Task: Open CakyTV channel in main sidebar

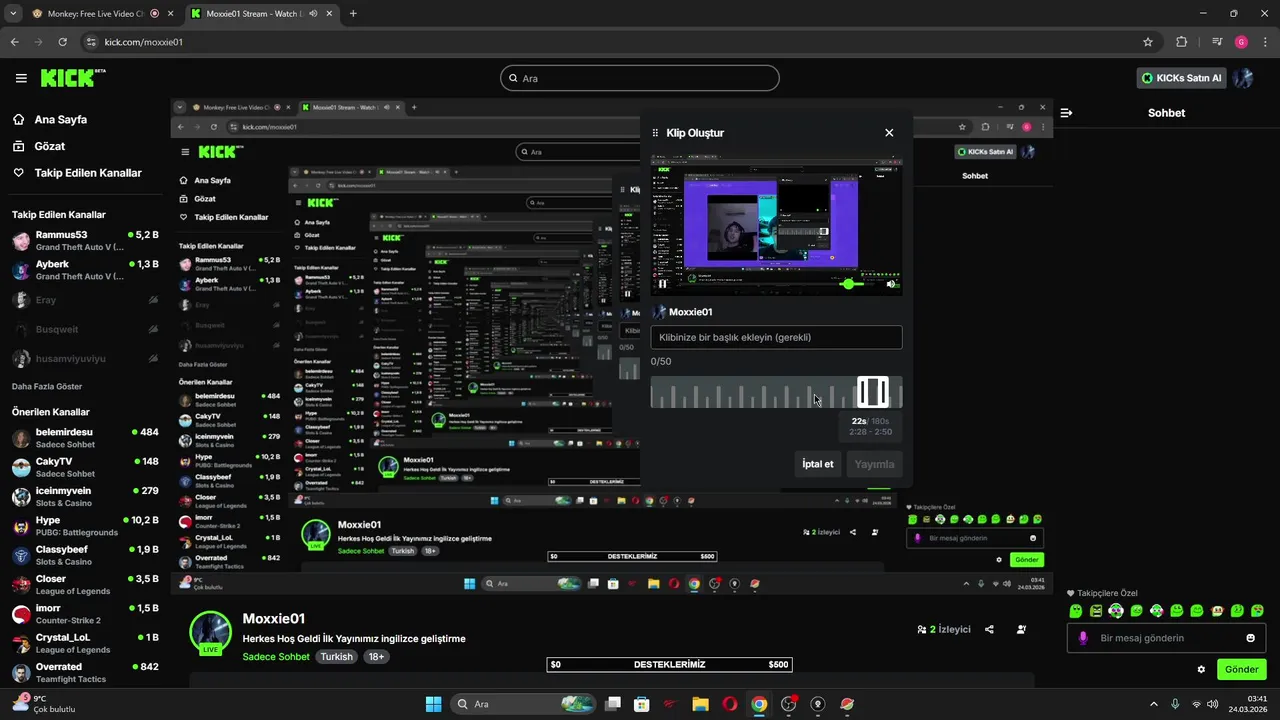Action: (x=85, y=467)
